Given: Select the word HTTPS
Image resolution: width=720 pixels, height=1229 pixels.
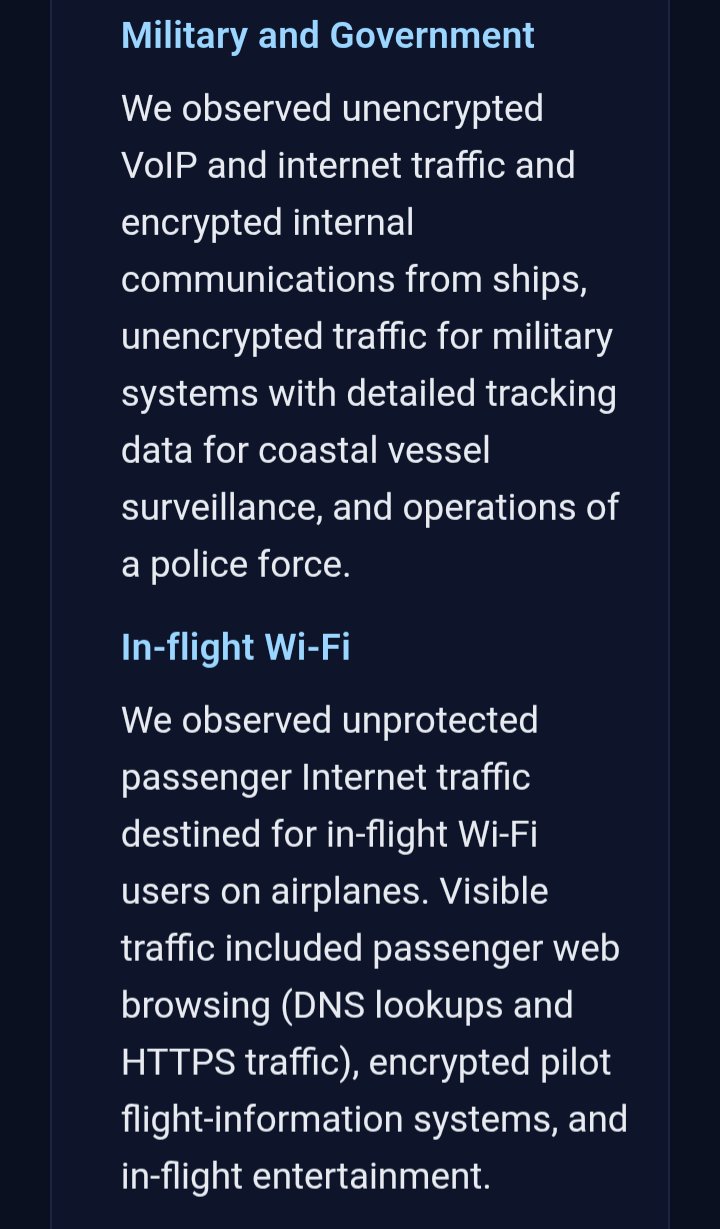Looking at the screenshot, I should 178,1062.
